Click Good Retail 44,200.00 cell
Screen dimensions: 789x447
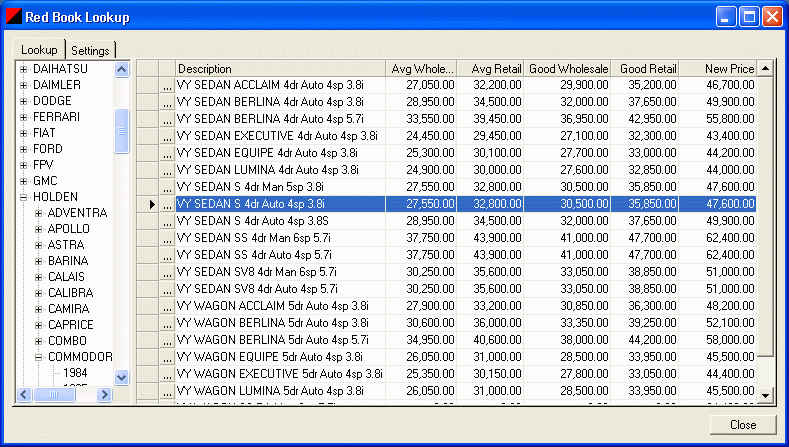[x=645, y=340]
